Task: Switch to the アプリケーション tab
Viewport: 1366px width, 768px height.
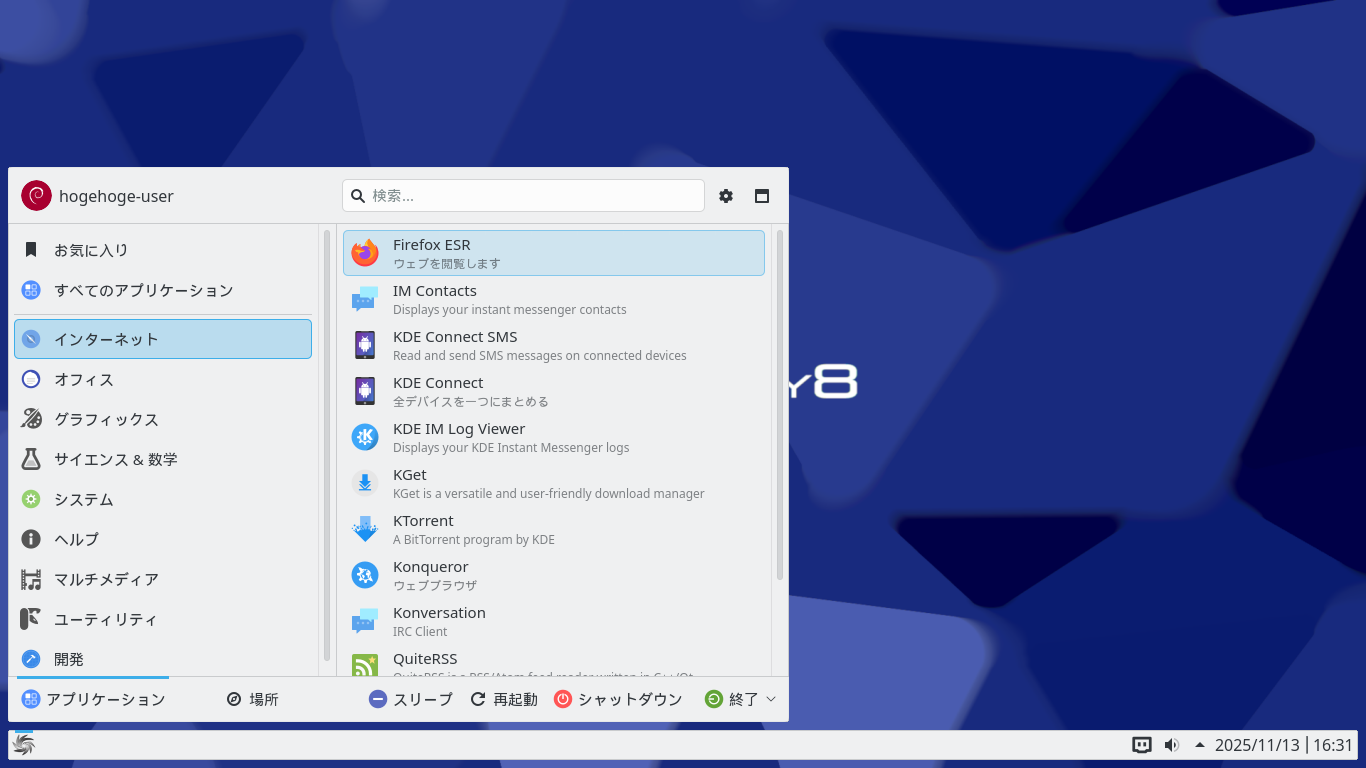Action: 93,699
